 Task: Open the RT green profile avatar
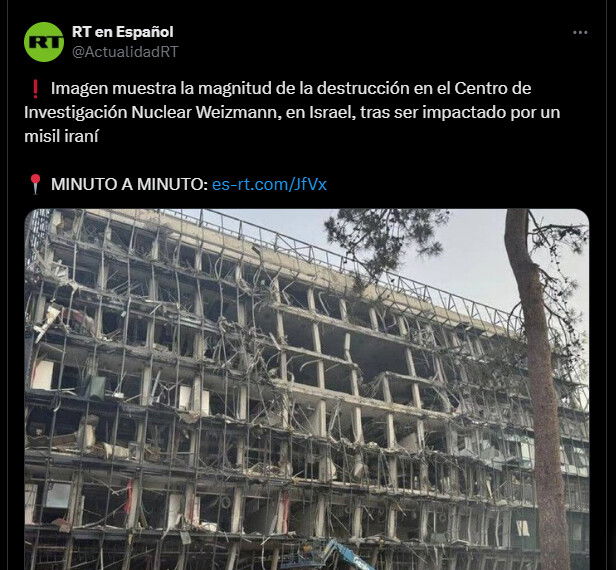tap(44, 42)
